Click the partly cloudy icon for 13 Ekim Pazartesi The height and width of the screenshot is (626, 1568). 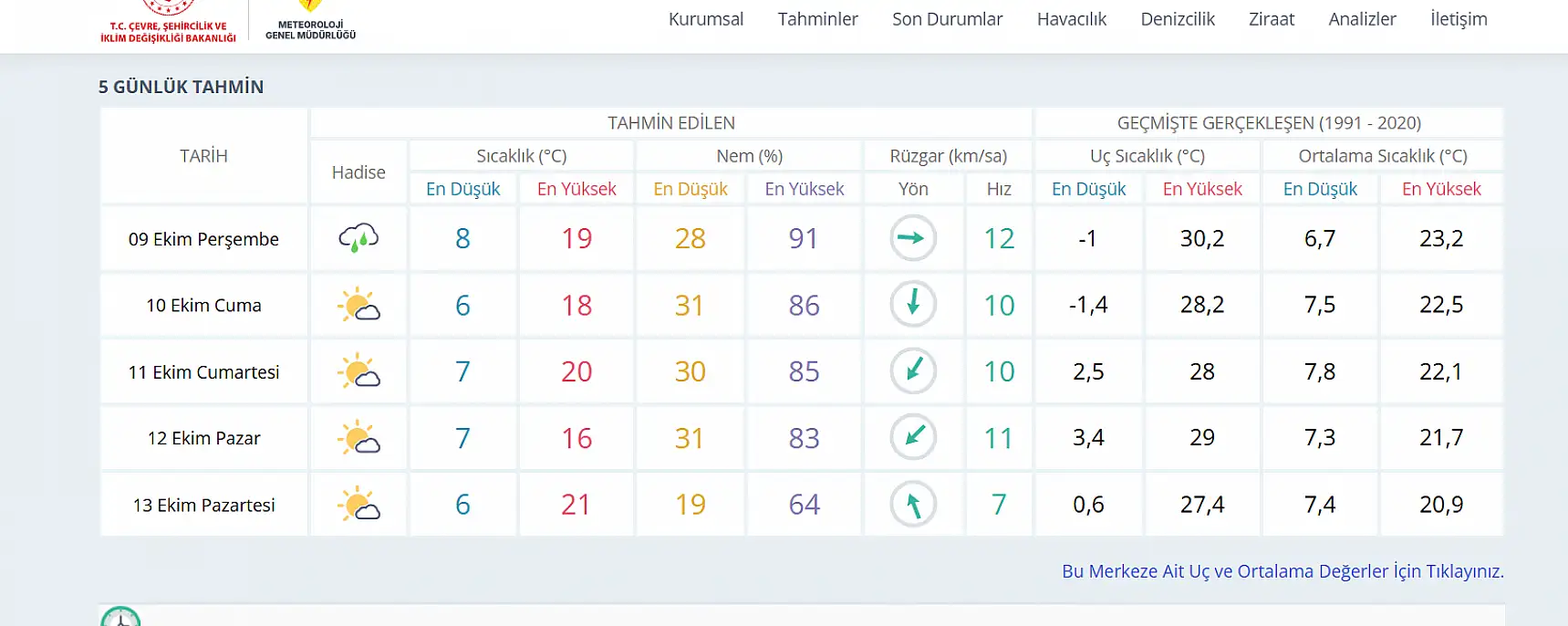[358, 505]
